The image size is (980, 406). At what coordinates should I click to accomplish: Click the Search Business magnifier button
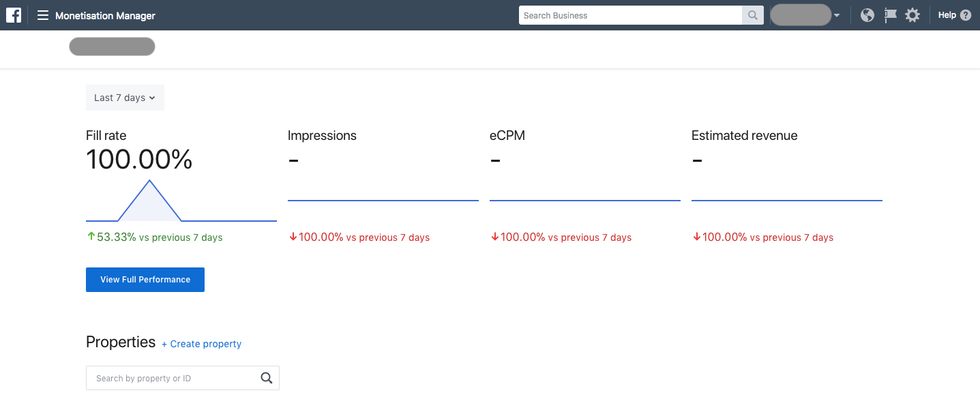pos(752,15)
